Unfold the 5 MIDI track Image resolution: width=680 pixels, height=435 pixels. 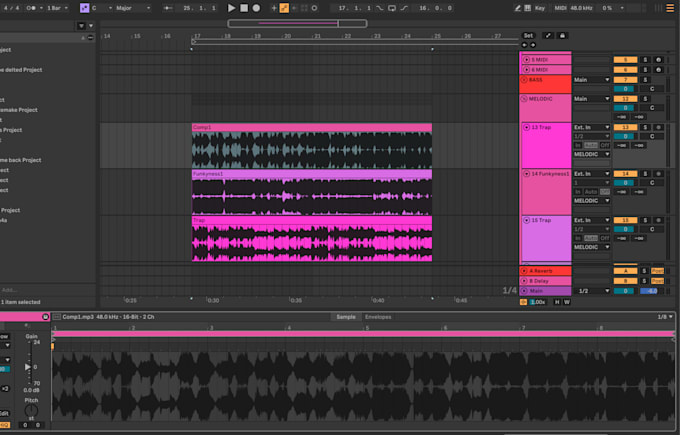526,59
